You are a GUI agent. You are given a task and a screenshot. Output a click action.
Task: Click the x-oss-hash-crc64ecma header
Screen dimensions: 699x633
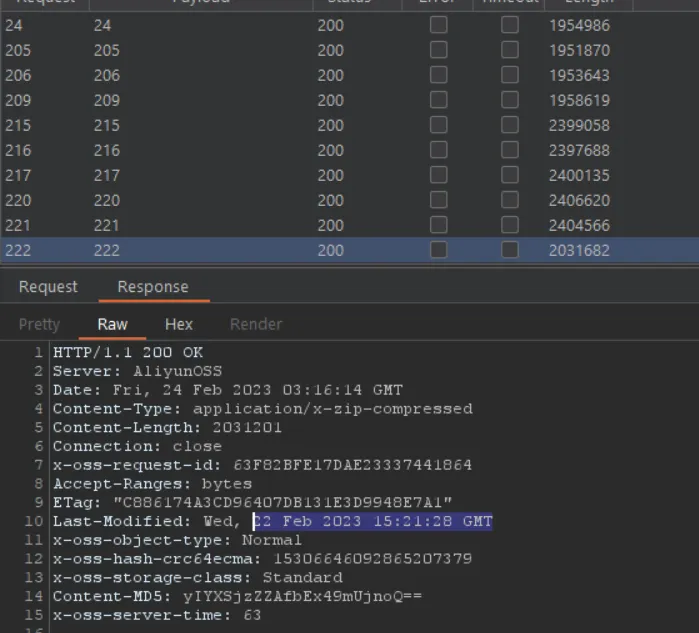pos(262,559)
